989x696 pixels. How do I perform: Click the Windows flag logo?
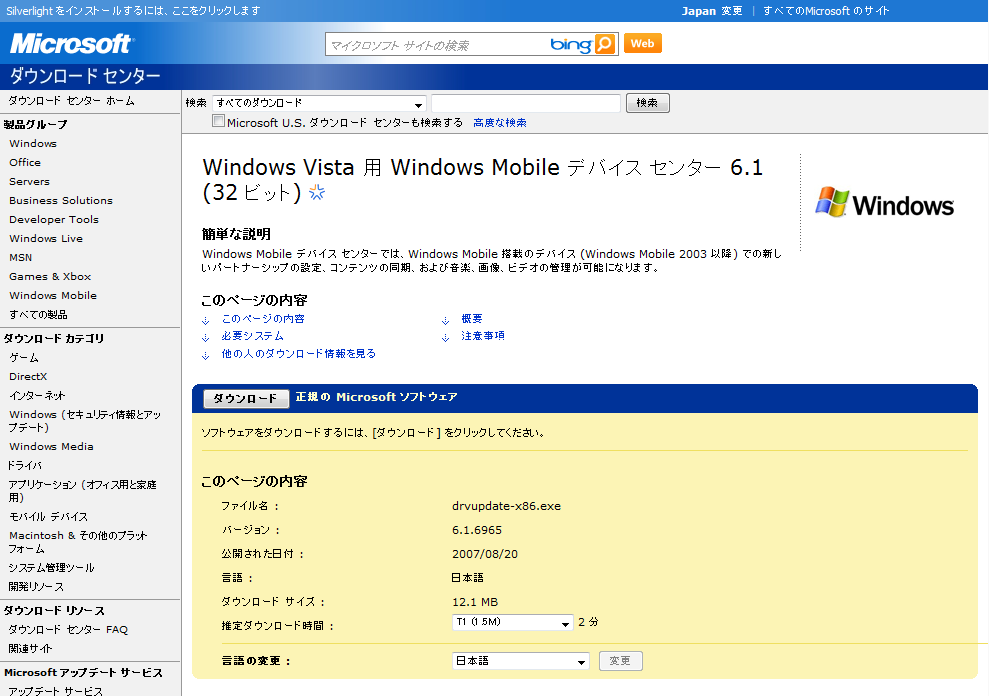pyautogui.click(x=884, y=203)
